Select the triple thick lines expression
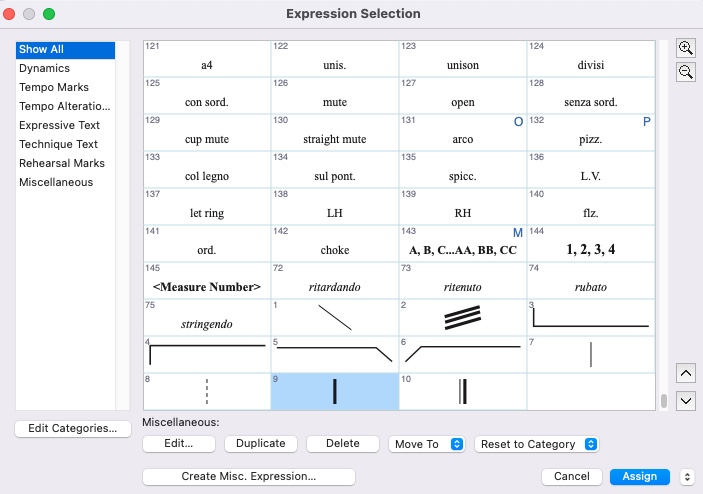This screenshot has height=494, width=703. point(462,317)
